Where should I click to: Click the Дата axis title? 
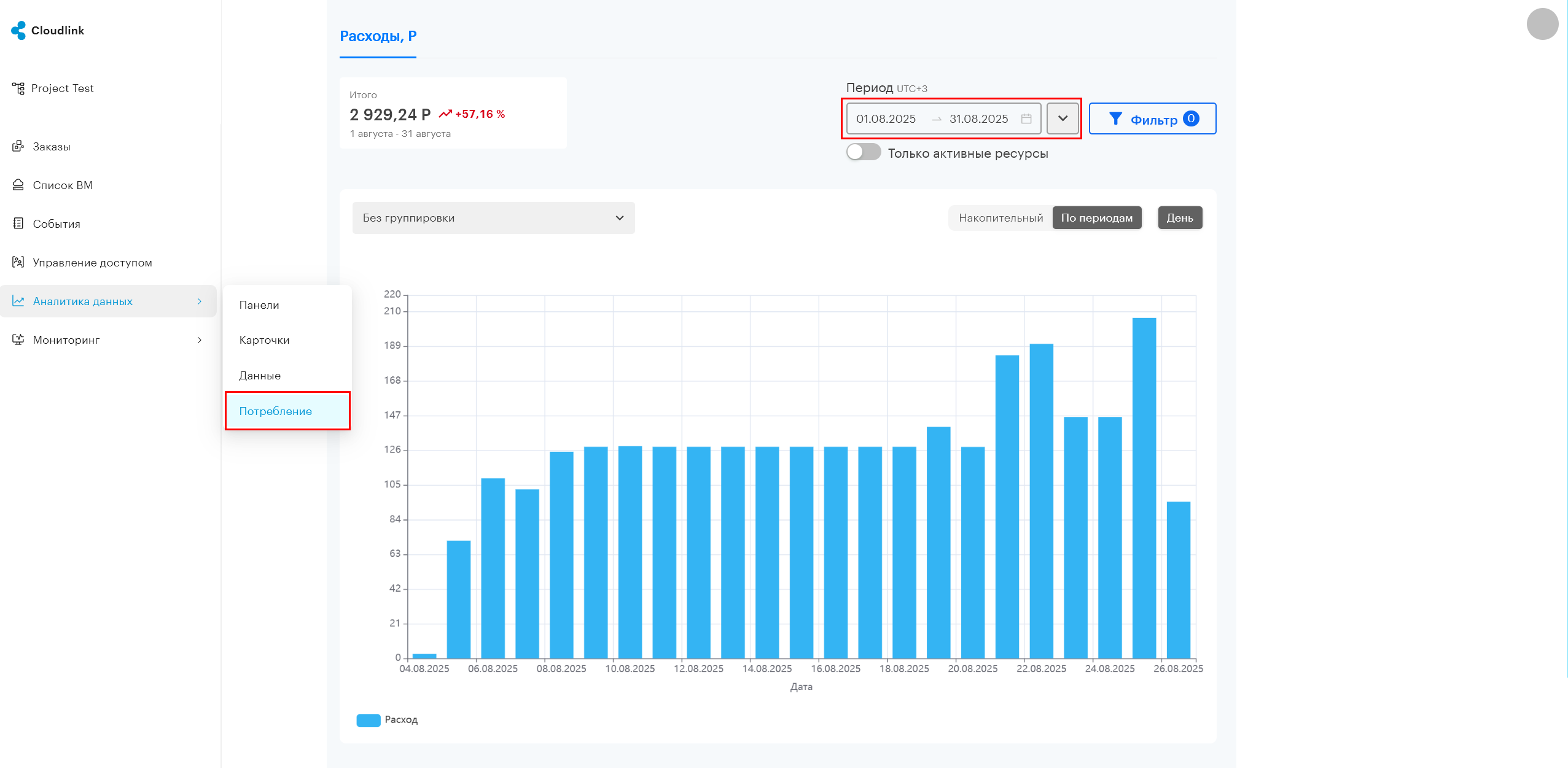[x=801, y=687]
